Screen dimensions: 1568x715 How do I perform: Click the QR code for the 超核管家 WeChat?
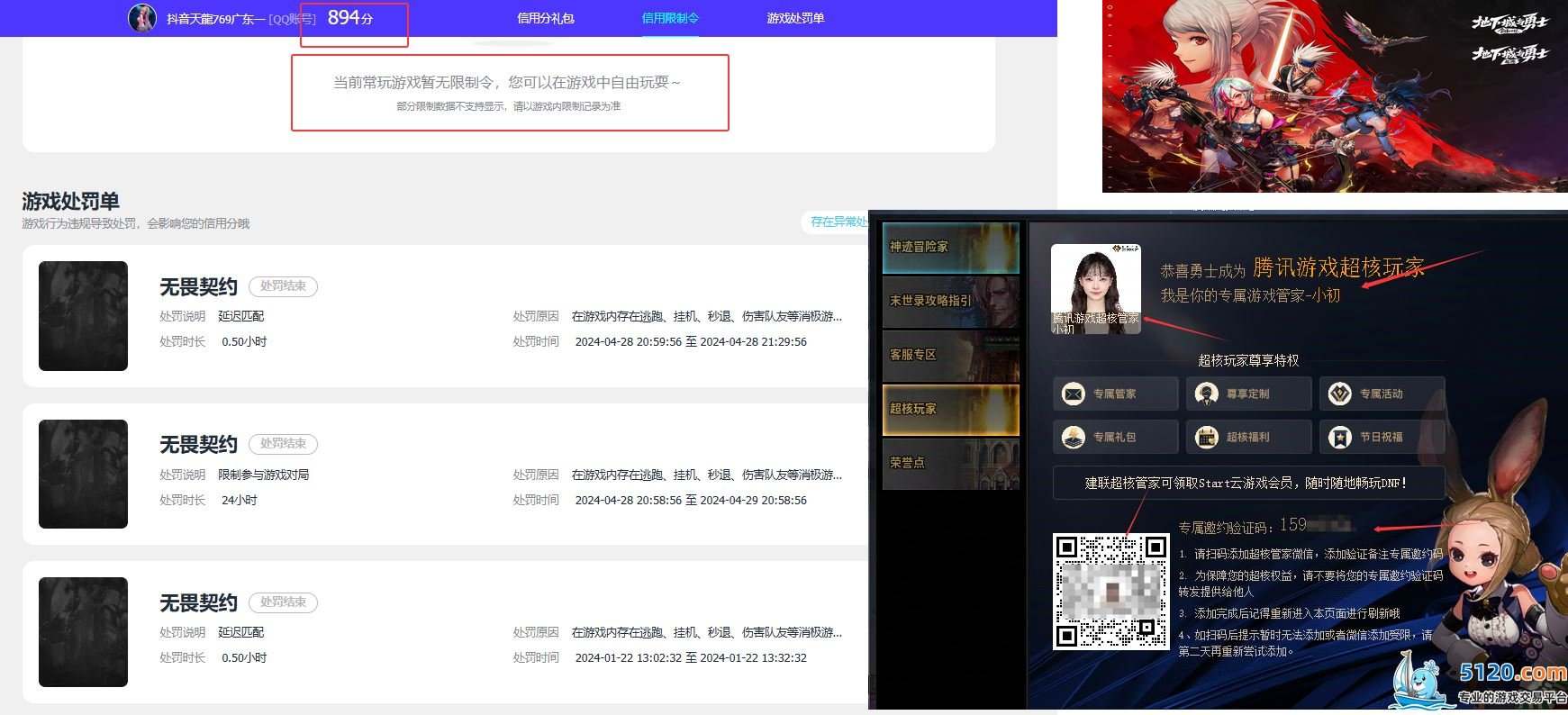(1111, 591)
